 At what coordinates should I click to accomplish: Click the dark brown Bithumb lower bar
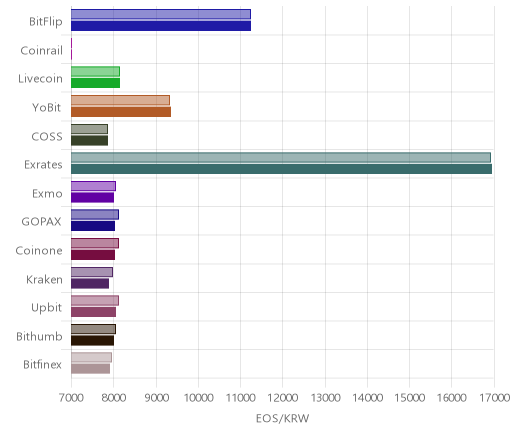92,341
